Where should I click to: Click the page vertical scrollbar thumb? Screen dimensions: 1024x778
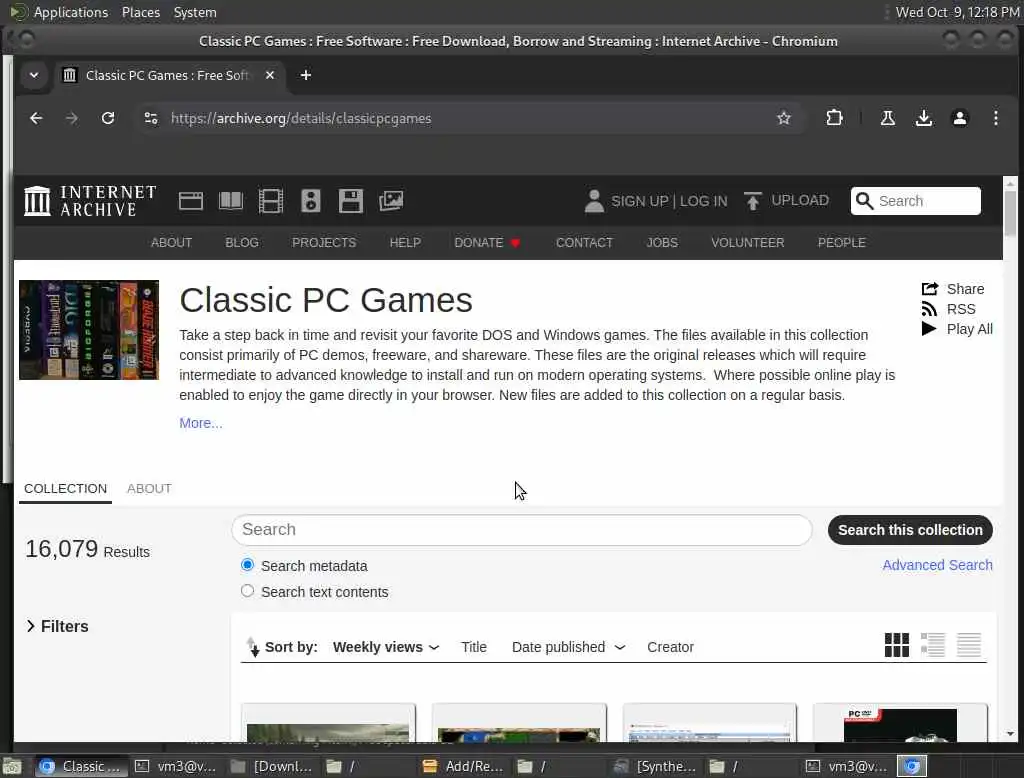(x=1010, y=212)
